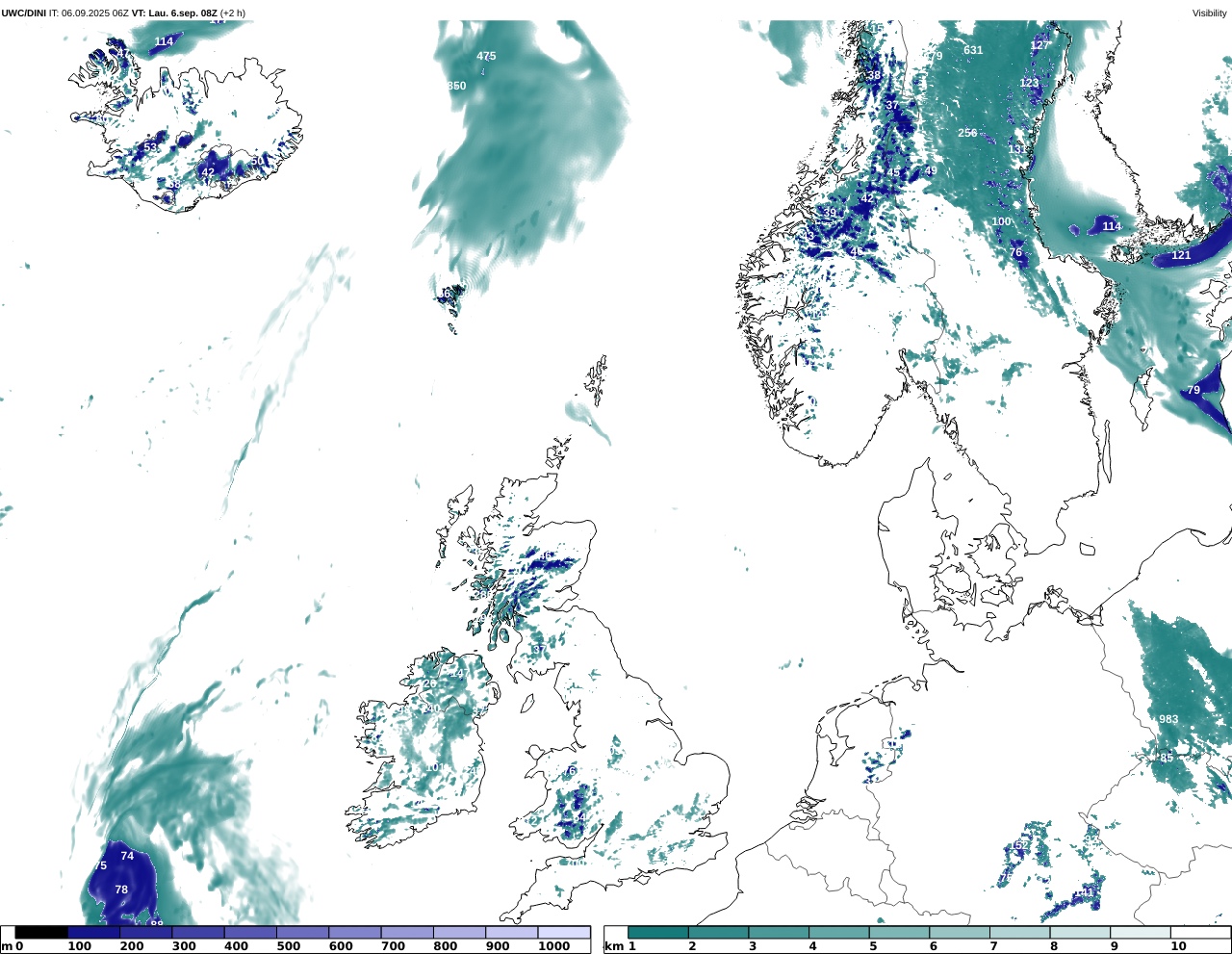
Task: Click the '(+2 h)' forecast offset text
Action: tap(233, 13)
